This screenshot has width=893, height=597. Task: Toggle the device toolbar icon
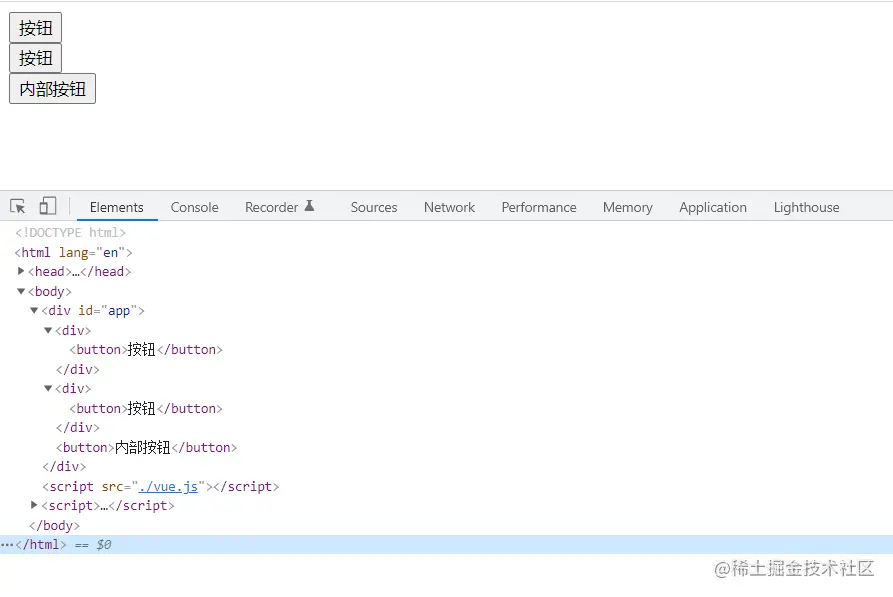[x=47, y=206]
